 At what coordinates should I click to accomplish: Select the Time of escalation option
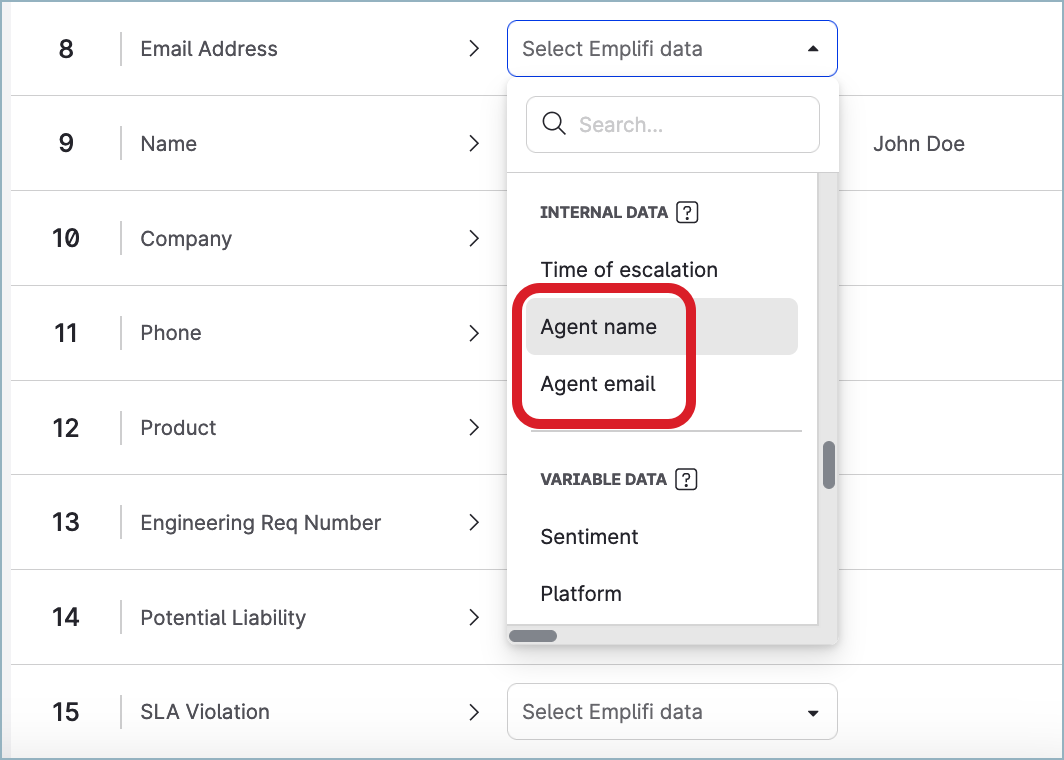point(628,269)
